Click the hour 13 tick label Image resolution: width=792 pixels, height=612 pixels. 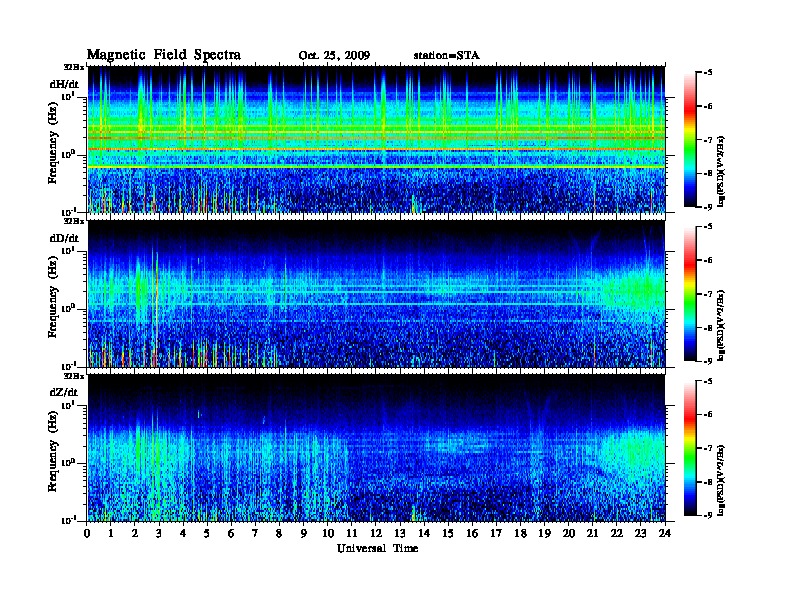(x=400, y=534)
